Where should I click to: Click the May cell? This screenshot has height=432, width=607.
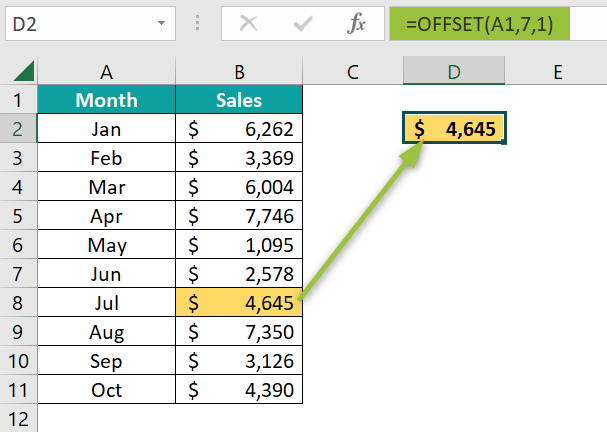click(x=106, y=245)
